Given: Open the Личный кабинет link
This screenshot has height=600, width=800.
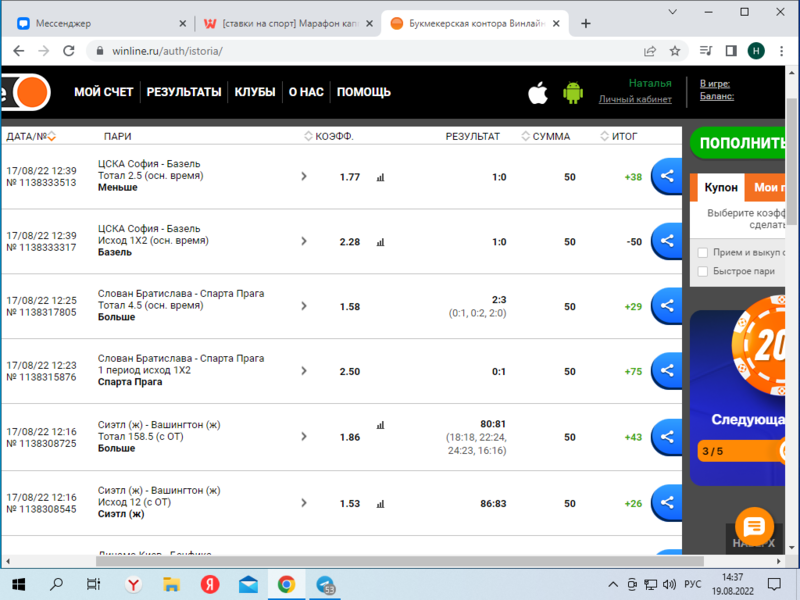Looking at the screenshot, I should (x=635, y=99).
